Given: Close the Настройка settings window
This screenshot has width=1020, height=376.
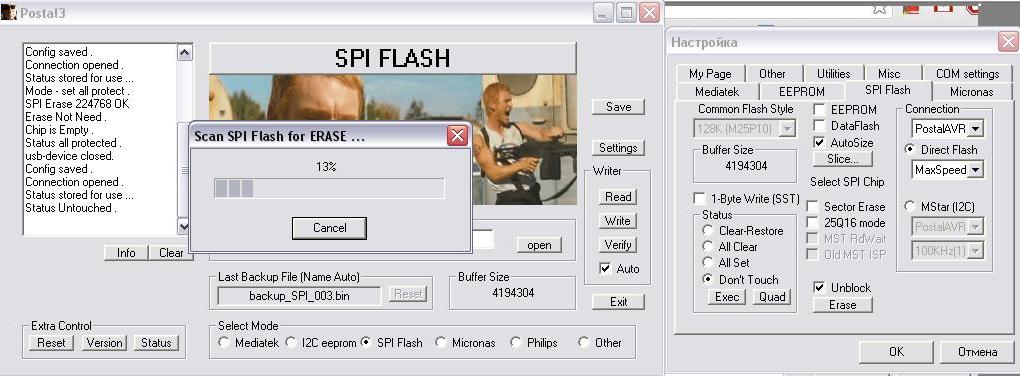Looking at the screenshot, I should pos(1008,42).
